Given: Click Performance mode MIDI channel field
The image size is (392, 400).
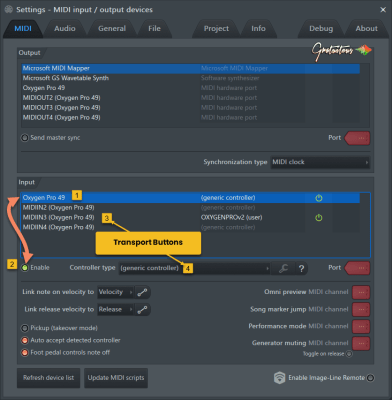Looking at the screenshot, I should click(361, 327).
